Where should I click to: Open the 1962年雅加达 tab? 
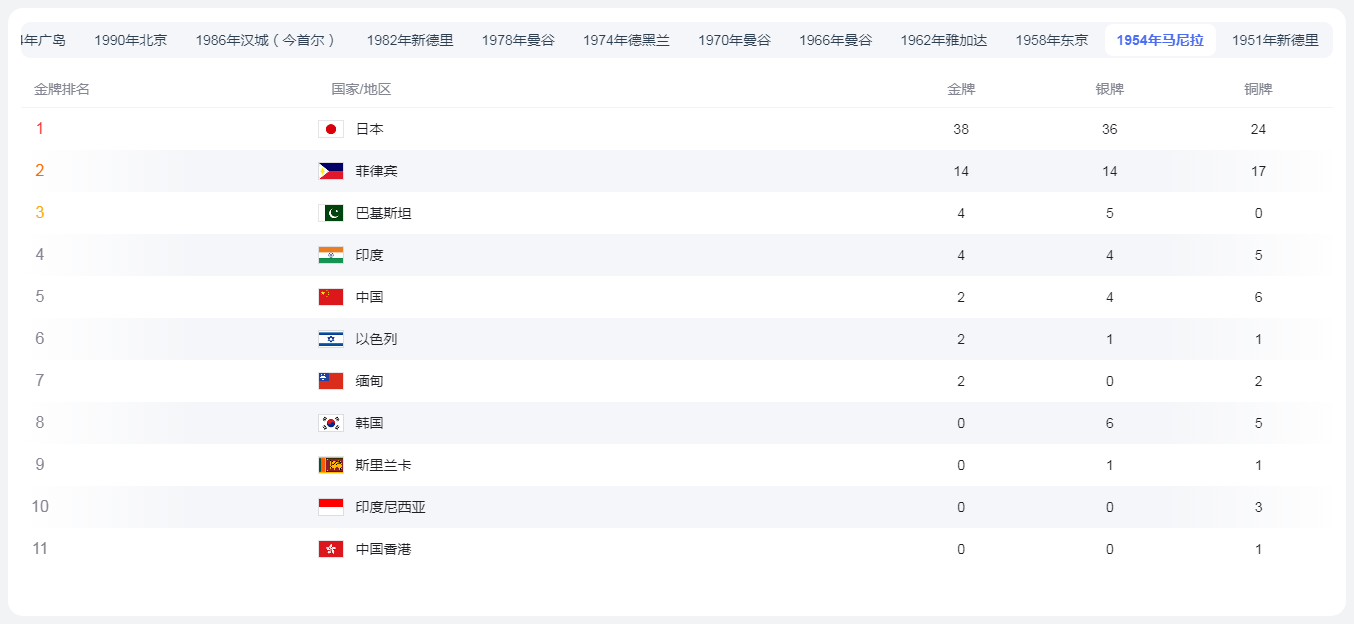coord(944,40)
